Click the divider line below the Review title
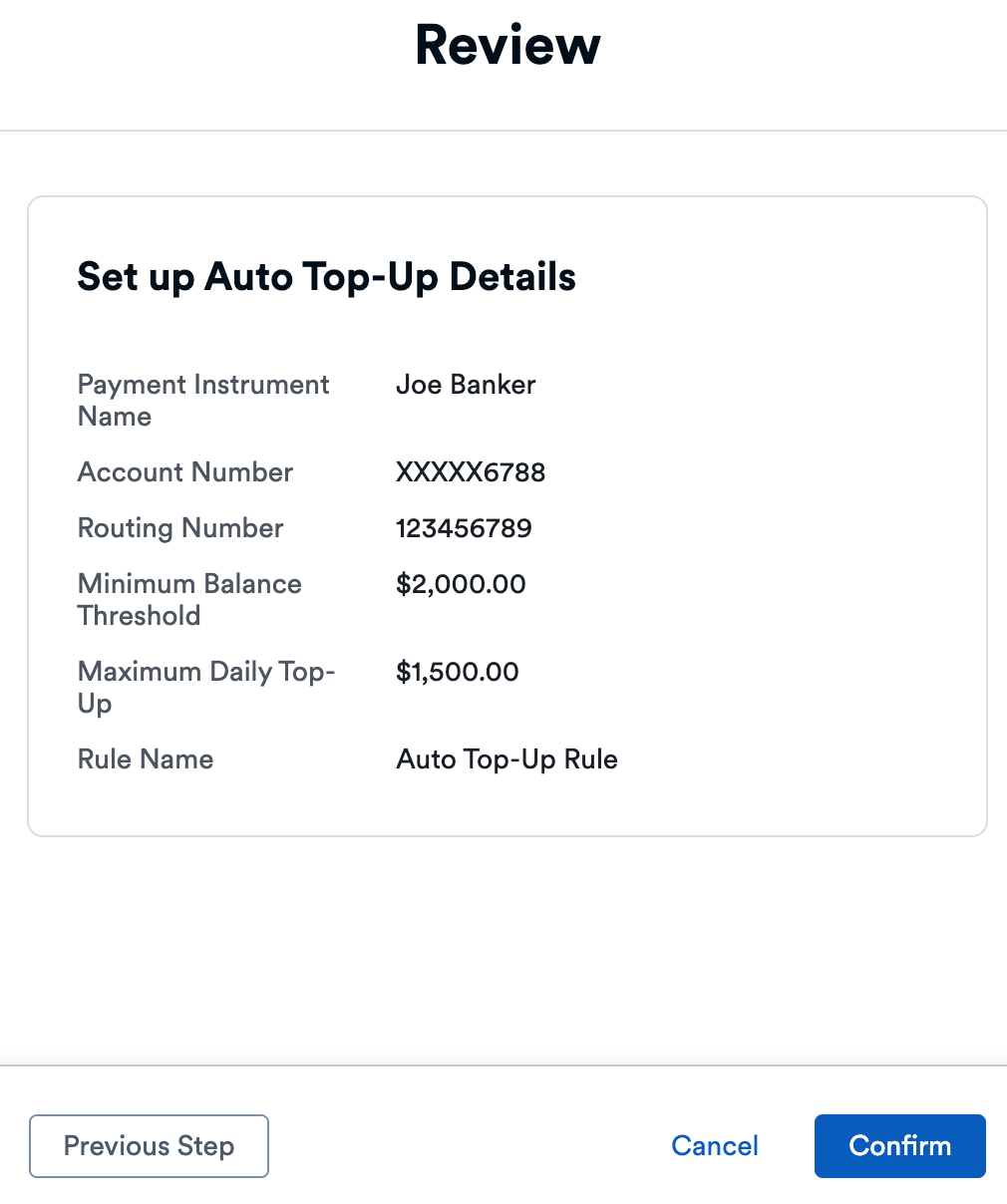The width and height of the screenshot is (1007, 1204). tap(503, 130)
